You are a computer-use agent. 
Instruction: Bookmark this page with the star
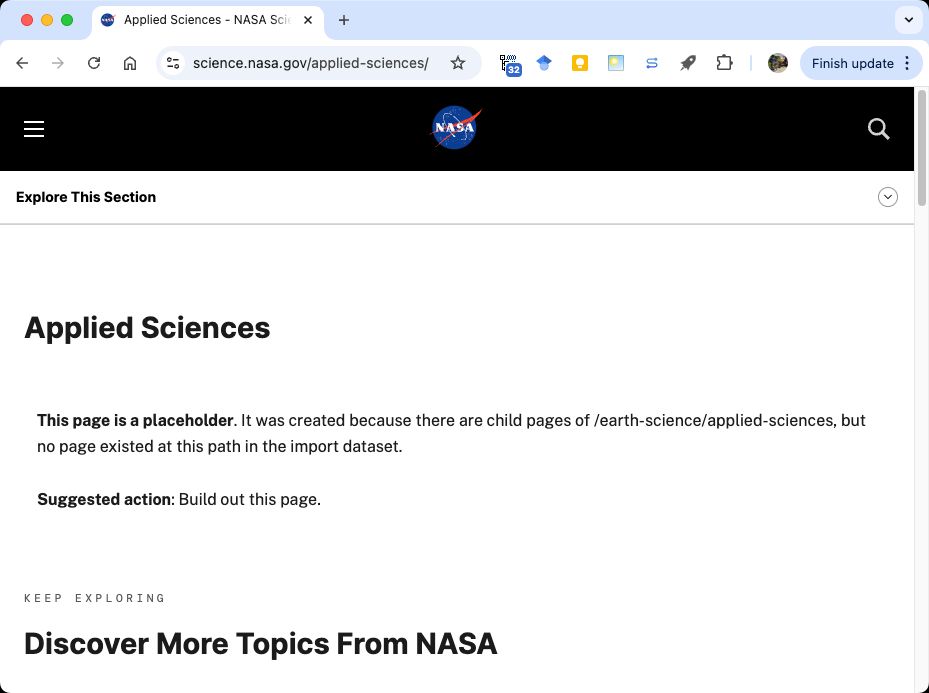pos(458,63)
